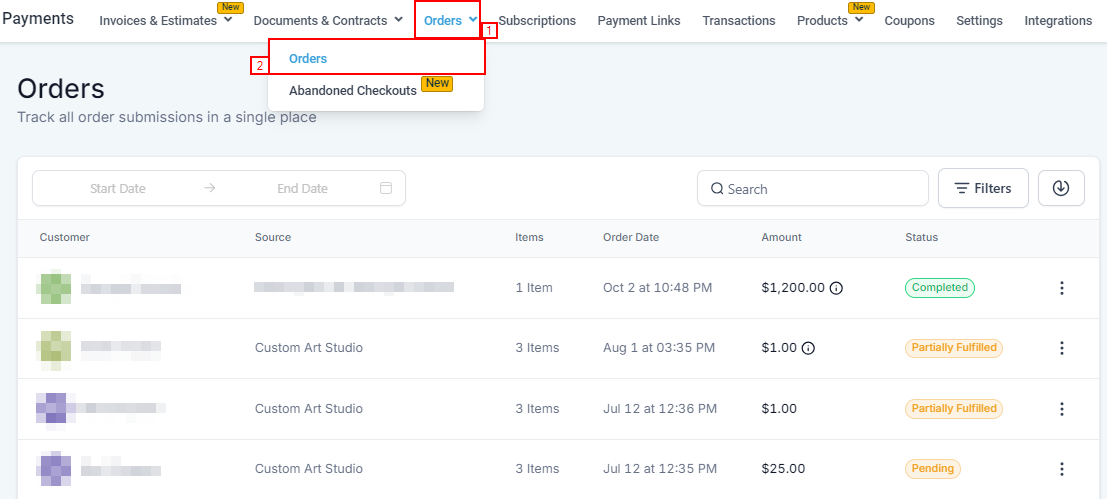This screenshot has width=1107, height=499.
Task: Open three-dot menu for Jul 12 12:36 PM order
Action: [x=1061, y=408]
